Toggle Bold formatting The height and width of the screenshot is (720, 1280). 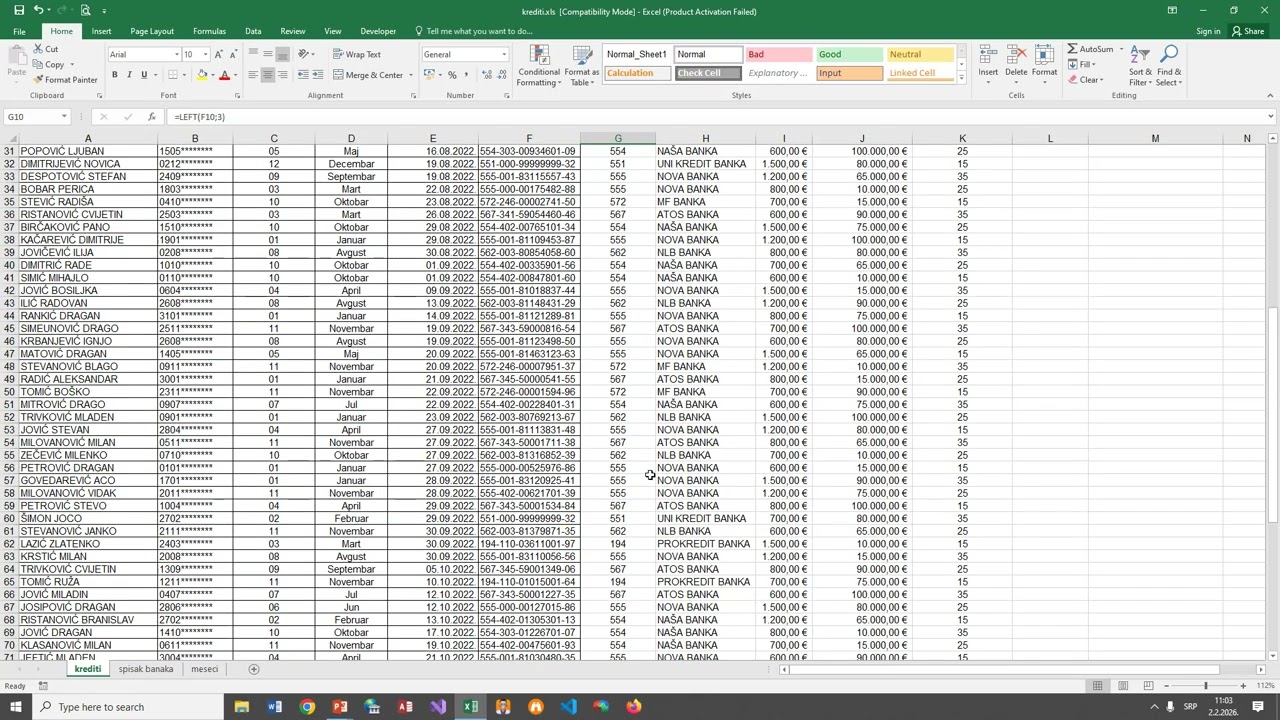pyautogui.click(x=114, y=75)
